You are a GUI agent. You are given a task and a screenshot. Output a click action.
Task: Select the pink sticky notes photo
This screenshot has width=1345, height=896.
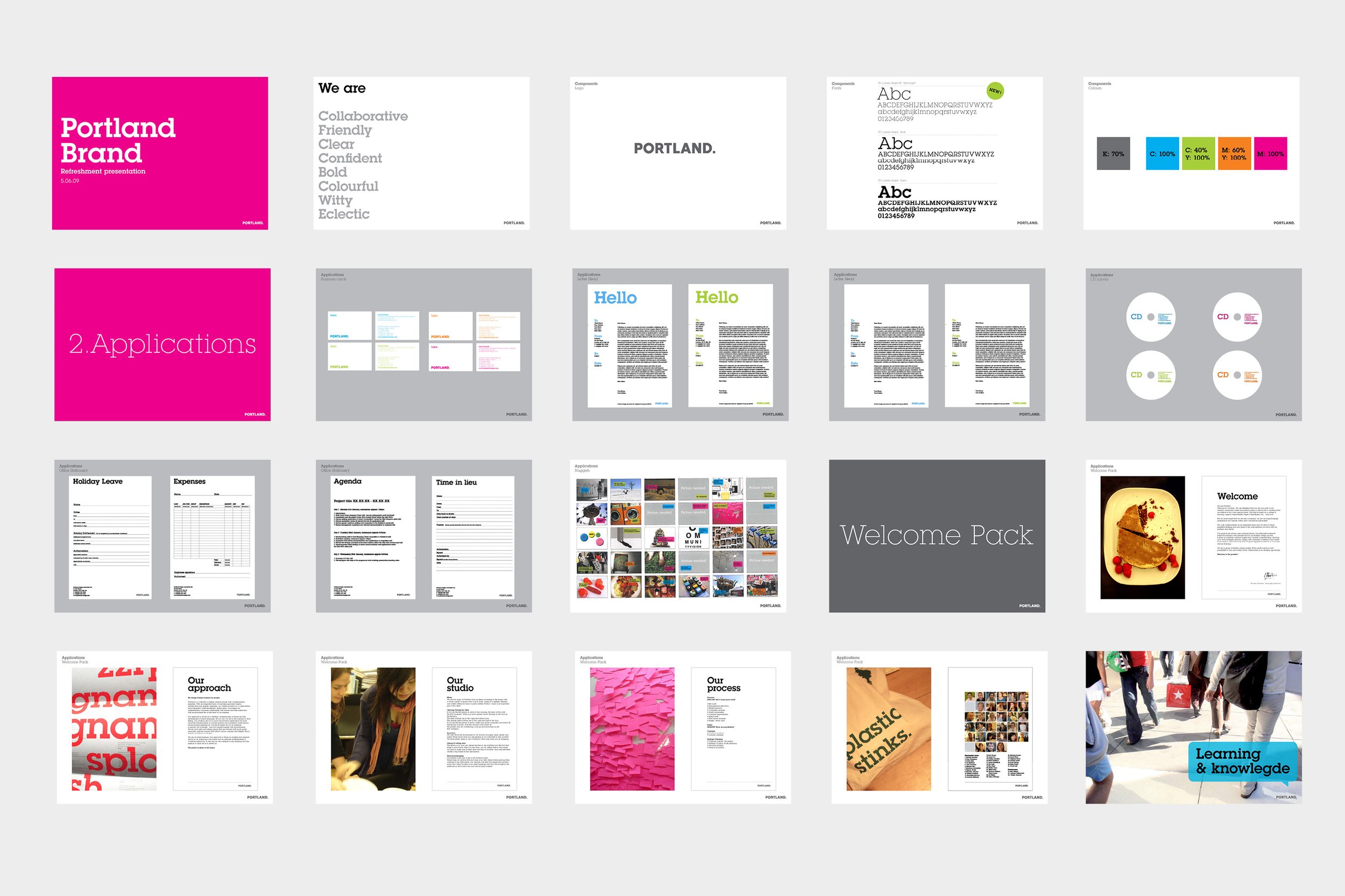coord(632,729)
